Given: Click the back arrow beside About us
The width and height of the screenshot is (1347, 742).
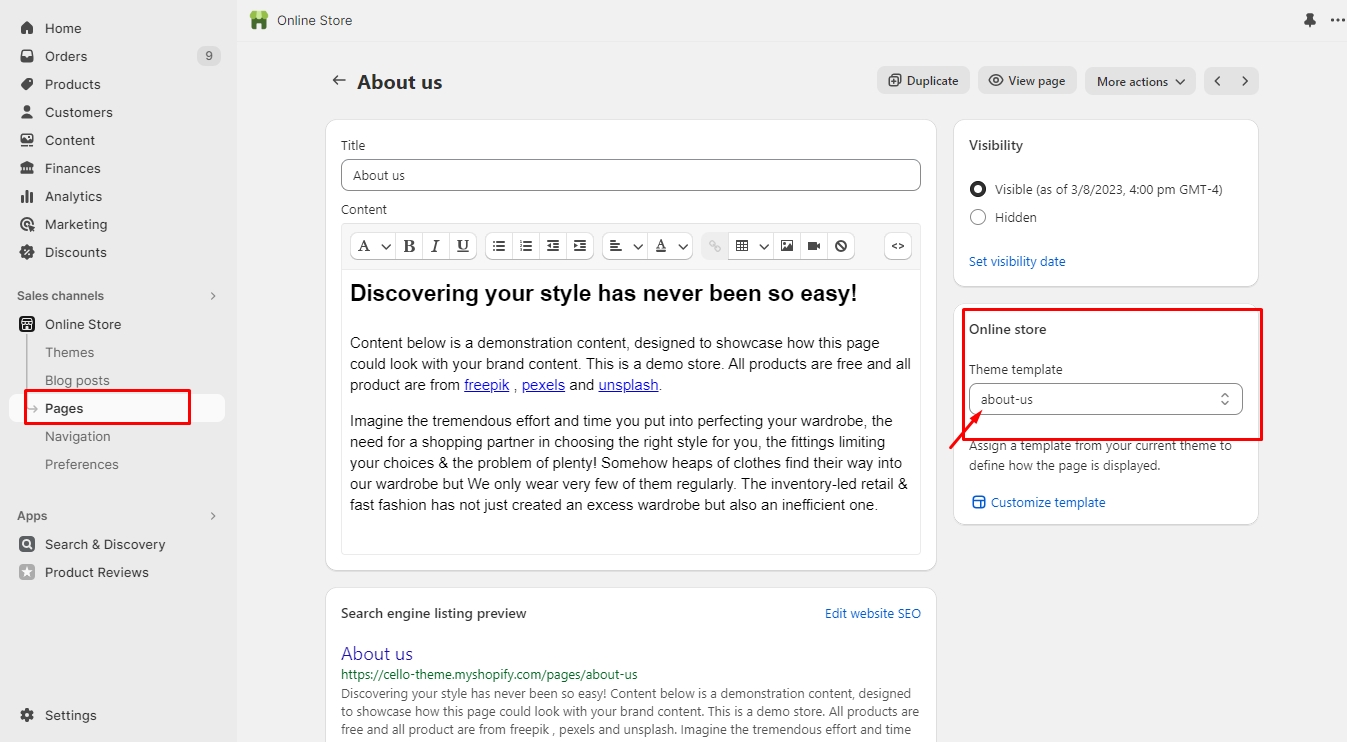Looking at the screenshot, I should (339, 81).
